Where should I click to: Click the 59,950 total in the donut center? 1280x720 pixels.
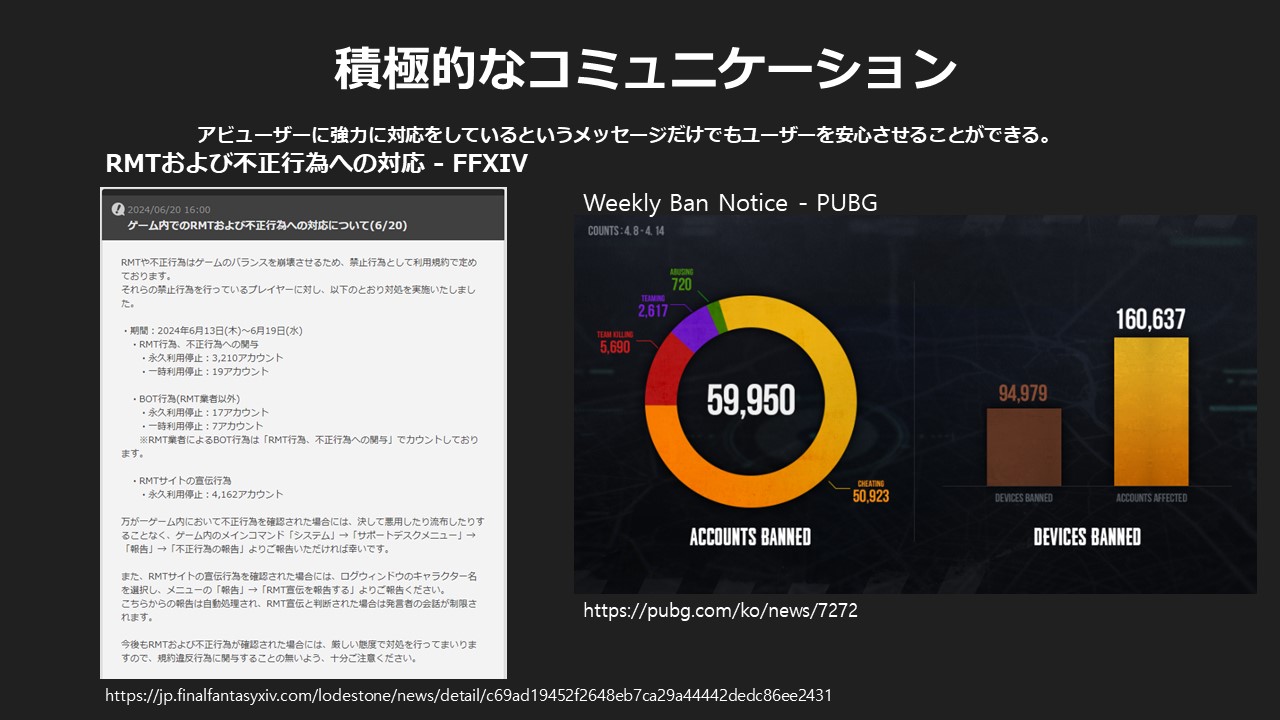click(751, 401)
